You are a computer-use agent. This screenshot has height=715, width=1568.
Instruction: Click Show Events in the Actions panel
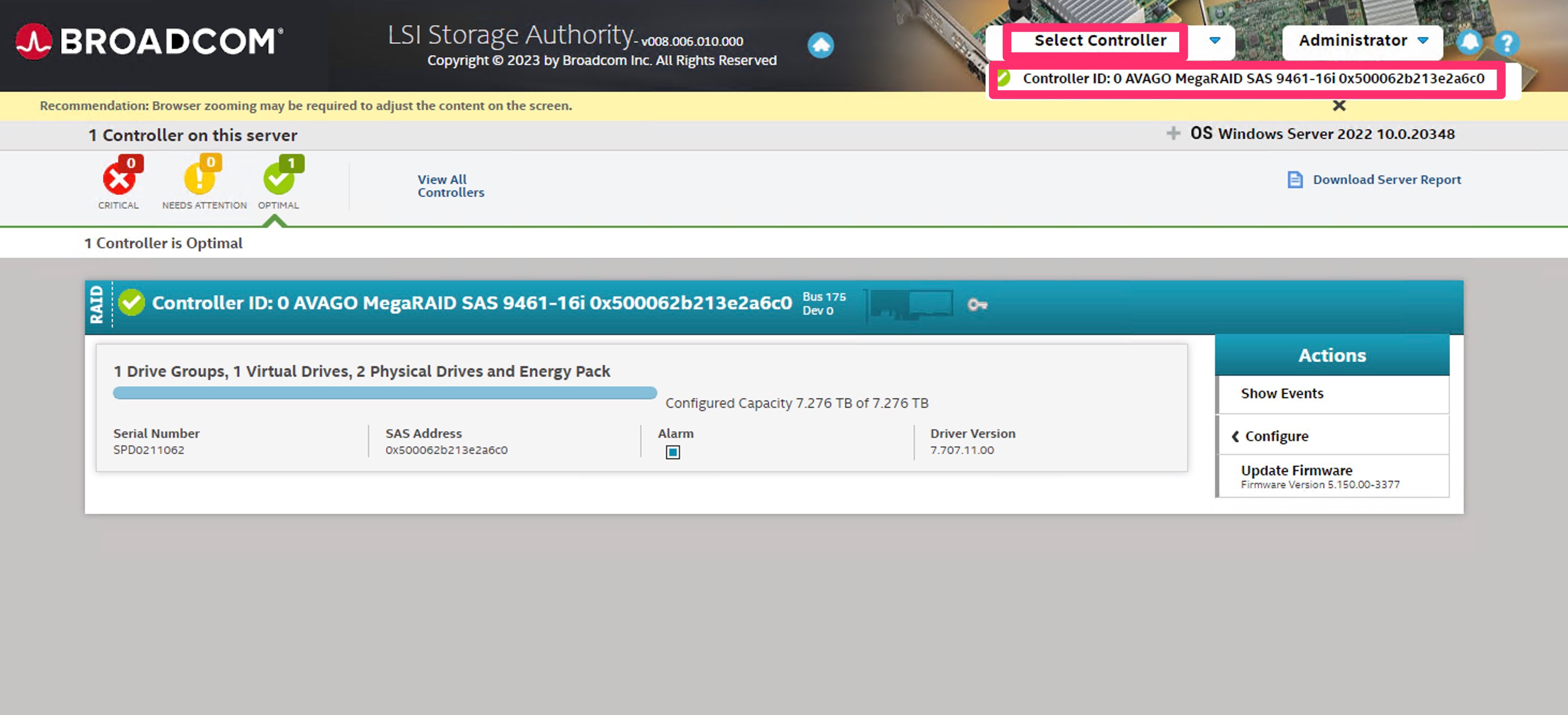(1282, 393)
